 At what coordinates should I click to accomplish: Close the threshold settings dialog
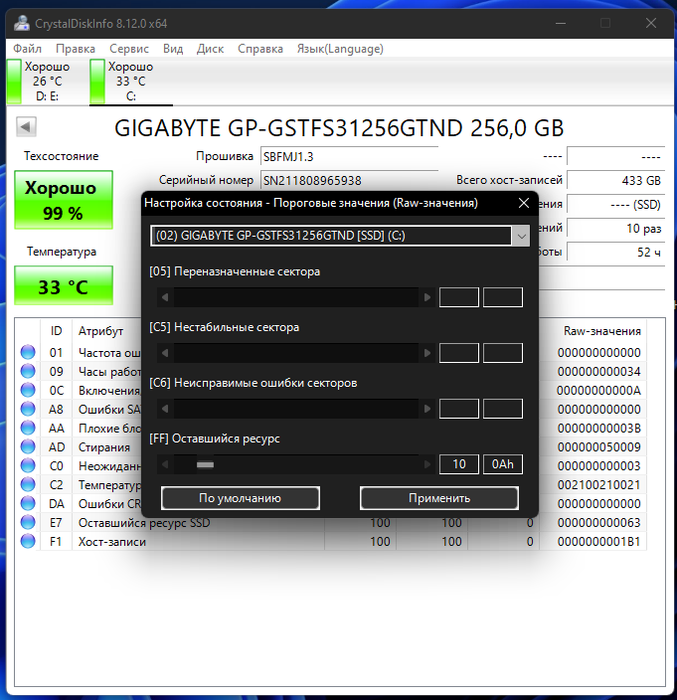(524, 203)
